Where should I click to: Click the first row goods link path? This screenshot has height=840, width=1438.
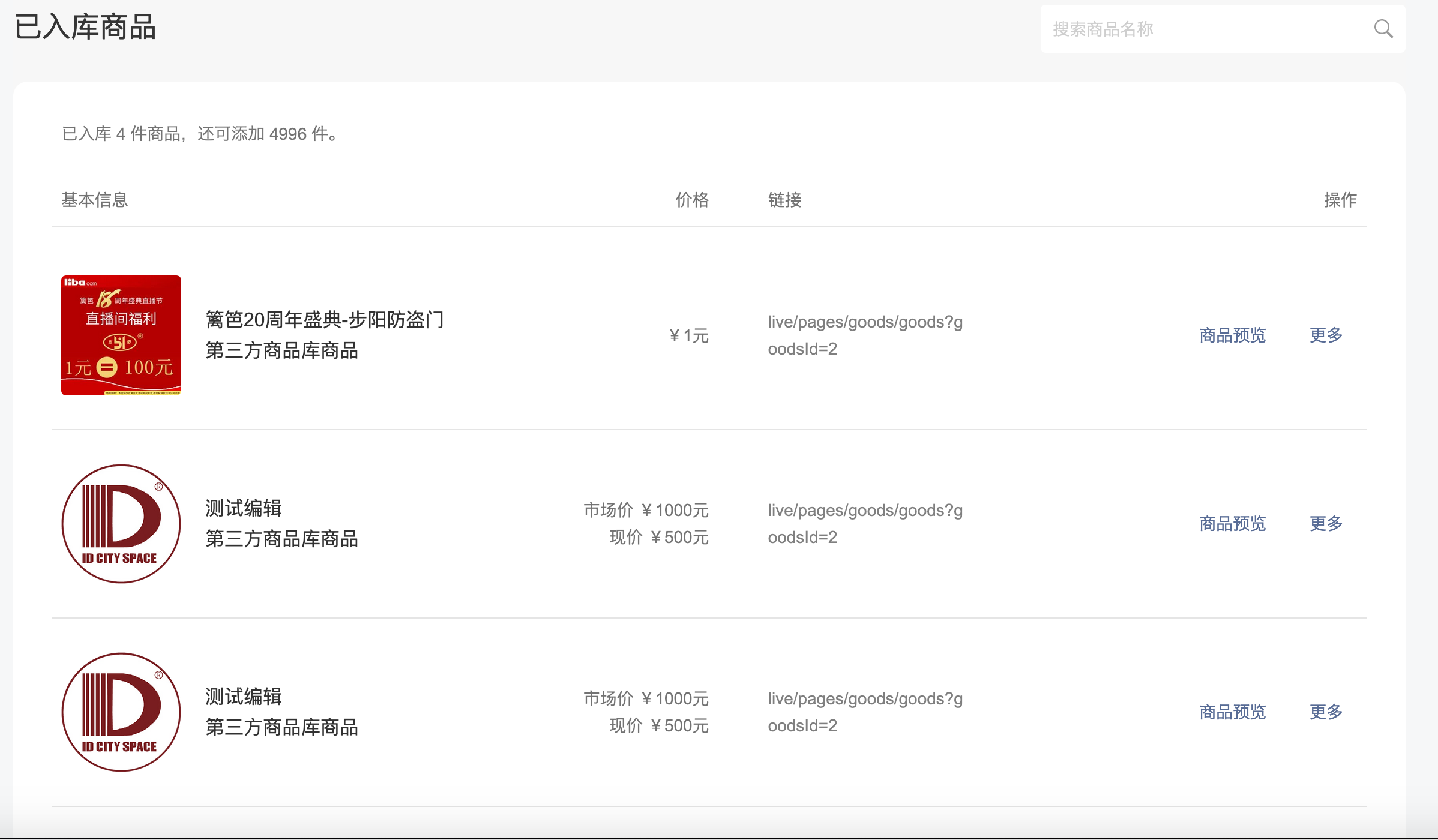864,335
